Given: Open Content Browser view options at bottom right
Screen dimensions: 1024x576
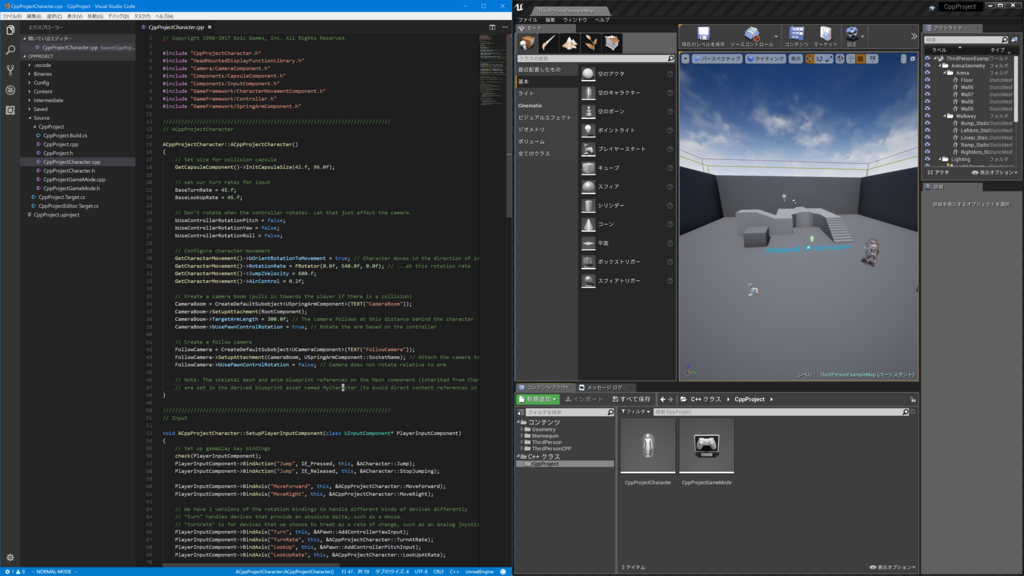Looking at the screenshot, I should (893, 567).
